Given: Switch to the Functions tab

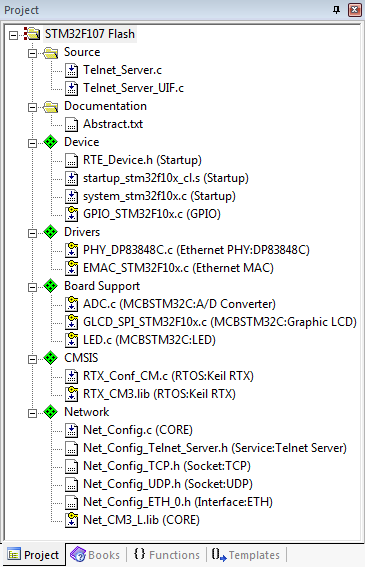Looking at the screenshot, I should (x=166, y=555).
